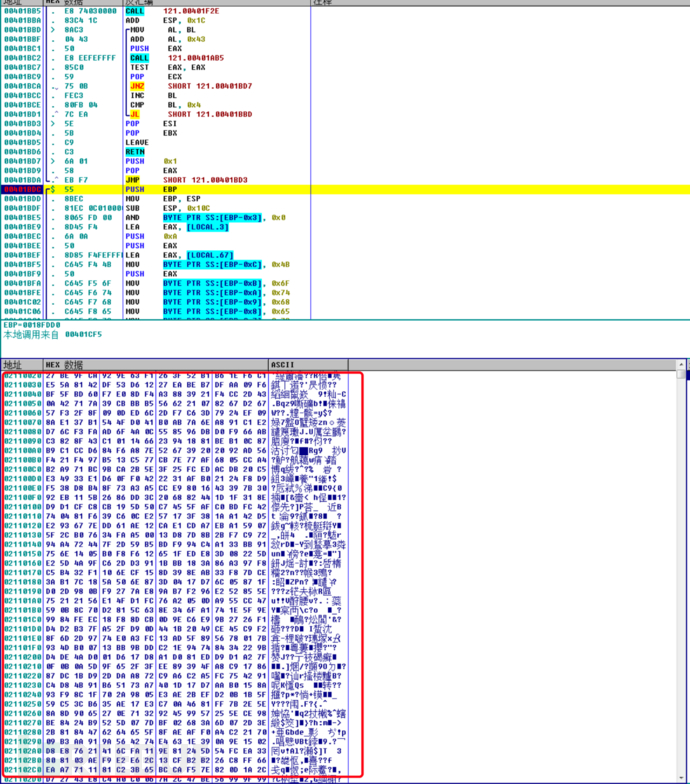The width and height of the screenshot is (690, 784).
Task: Click the 本地调用来自 00401CF5 line
Action: click(x=52, y=334)
